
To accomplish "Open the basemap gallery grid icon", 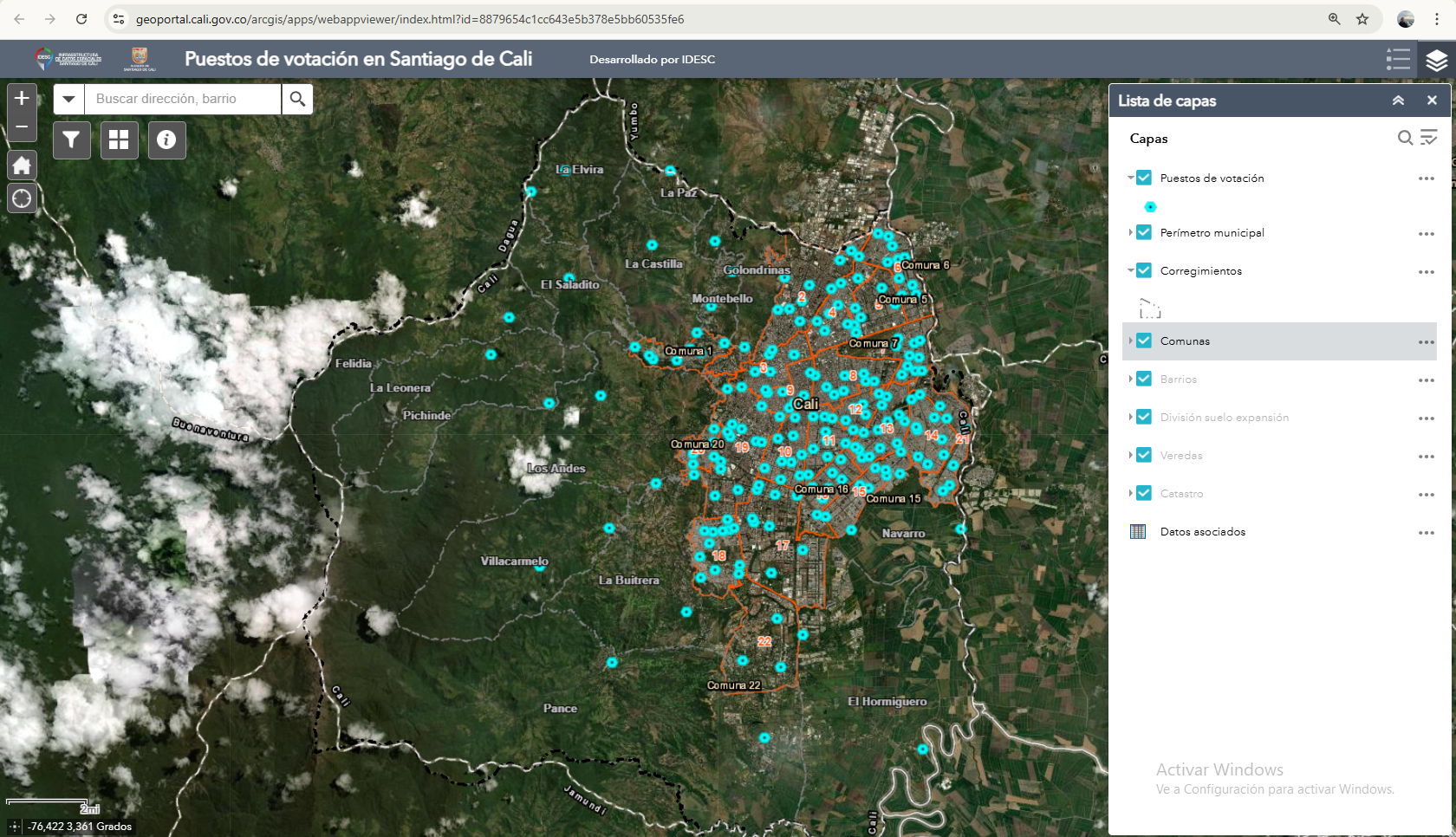I will coord(119,139).
